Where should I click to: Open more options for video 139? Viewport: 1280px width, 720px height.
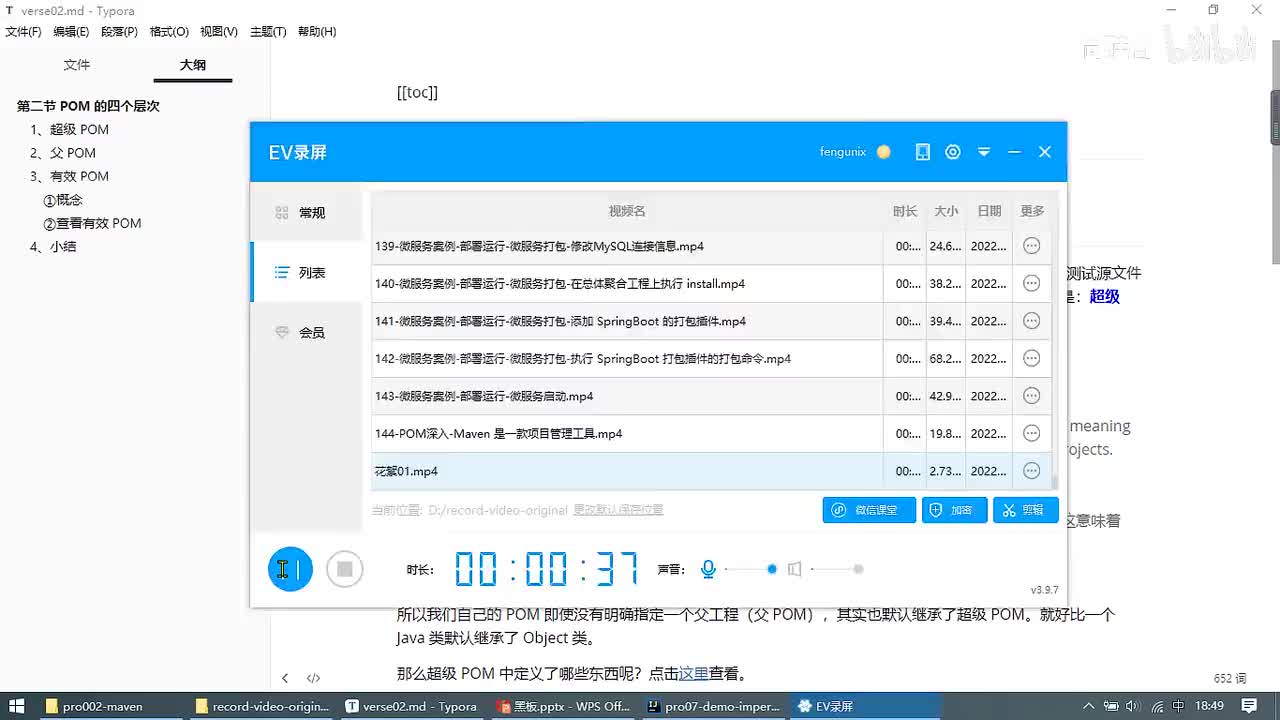coord(1032,246)
